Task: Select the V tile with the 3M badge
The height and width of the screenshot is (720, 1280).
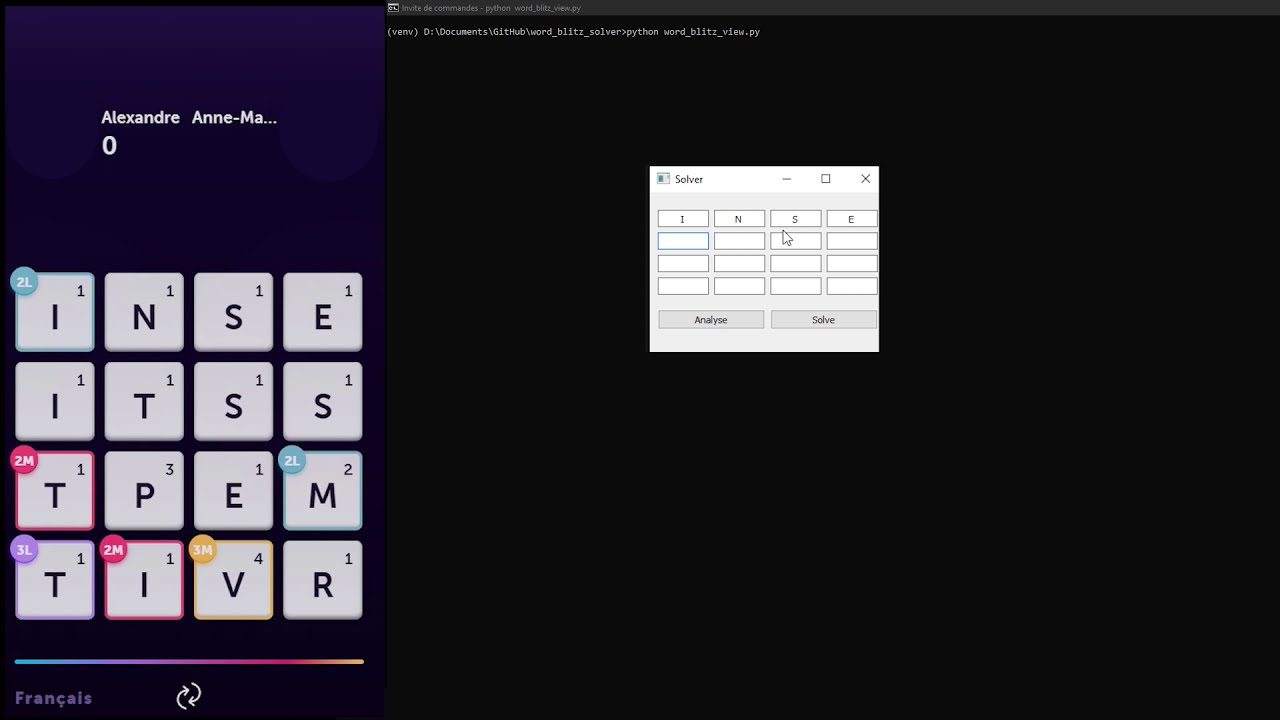Action: click(x=233, y=580)
